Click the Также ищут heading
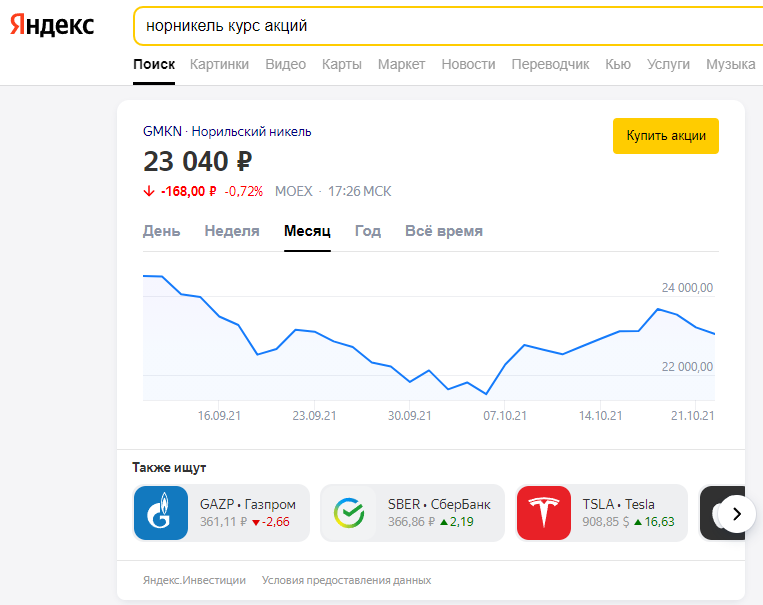The width and height of the screenshot is (763, 605). pos(169,468)
